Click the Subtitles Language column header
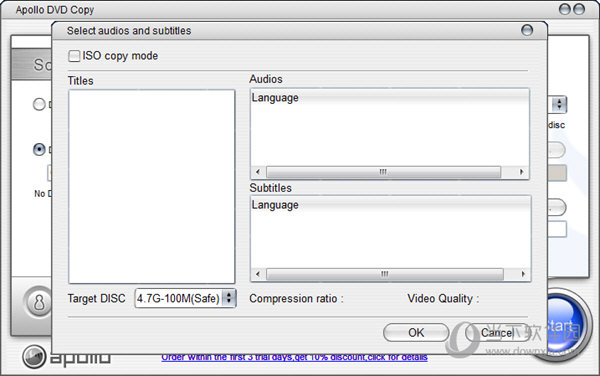 point(391,205)
